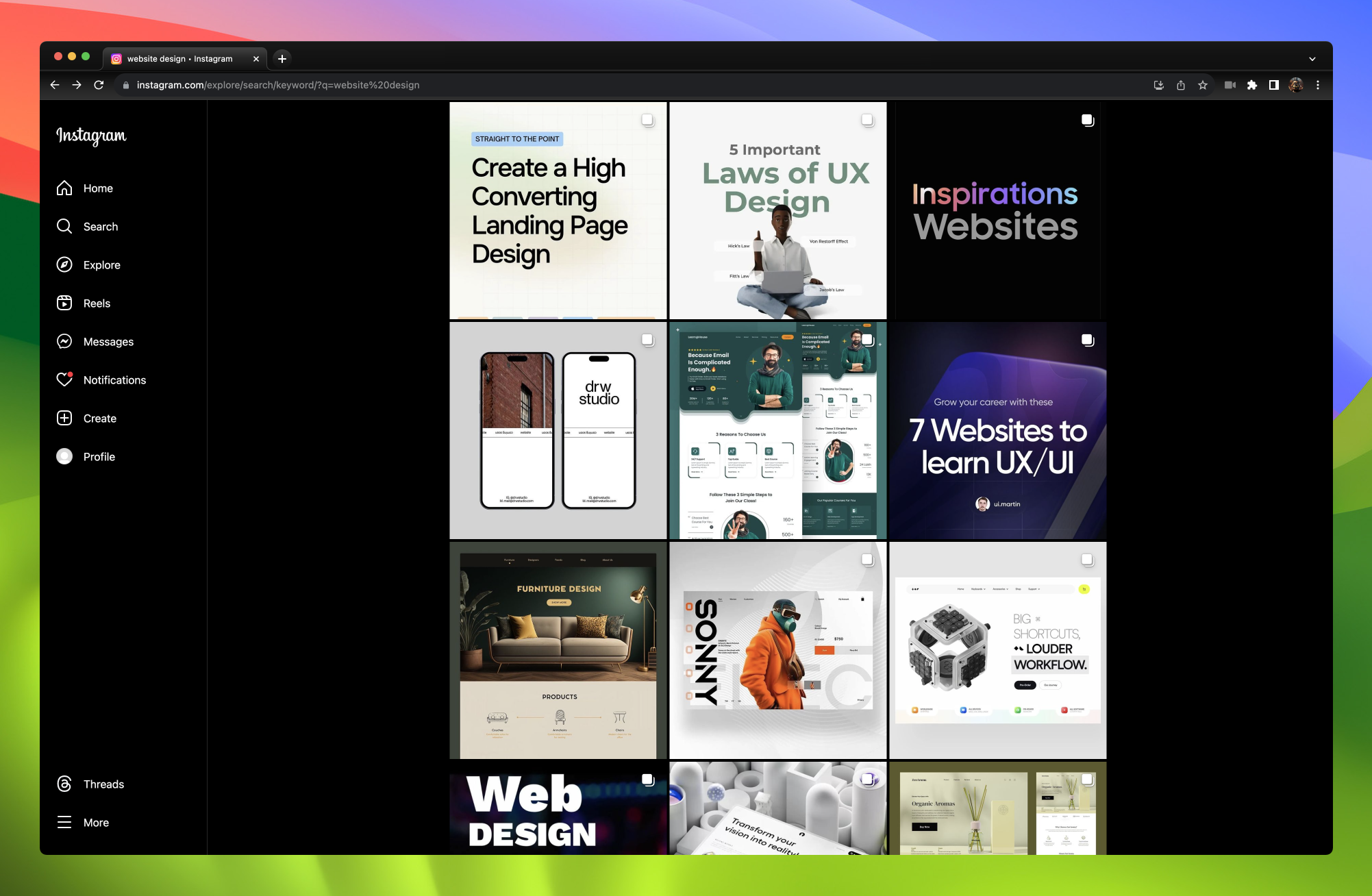Open the browser profile avatar menu
The width and height of the screenshot is (1372, 896).
point(1295,85)
